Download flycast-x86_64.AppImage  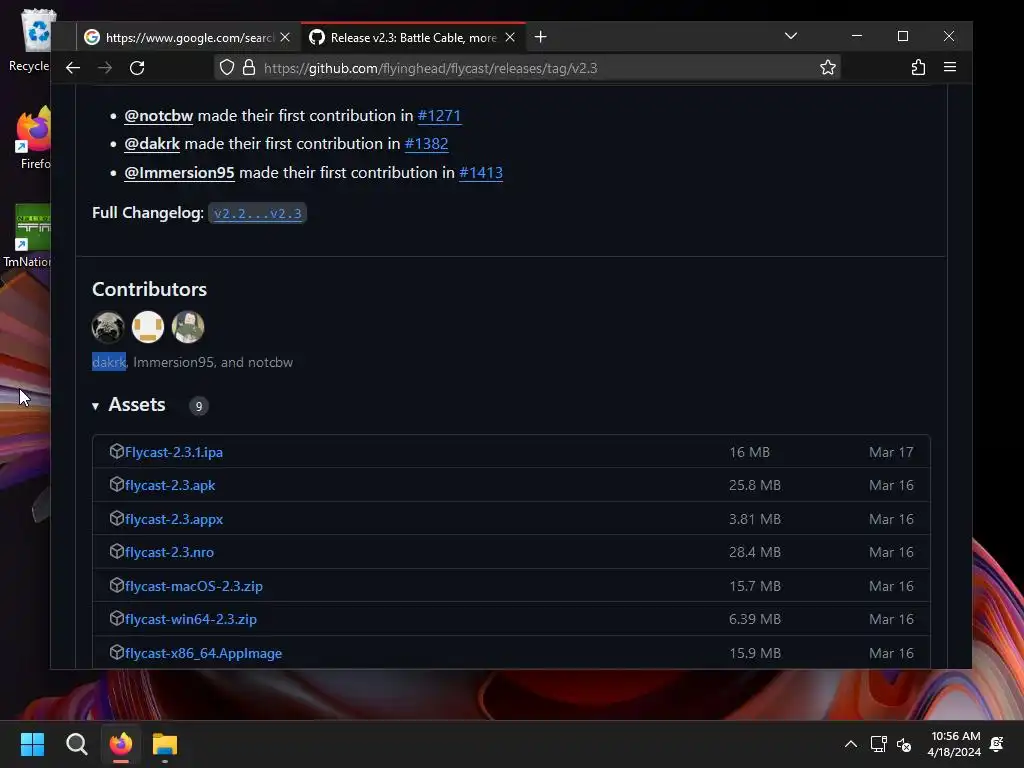click(203, 653)
